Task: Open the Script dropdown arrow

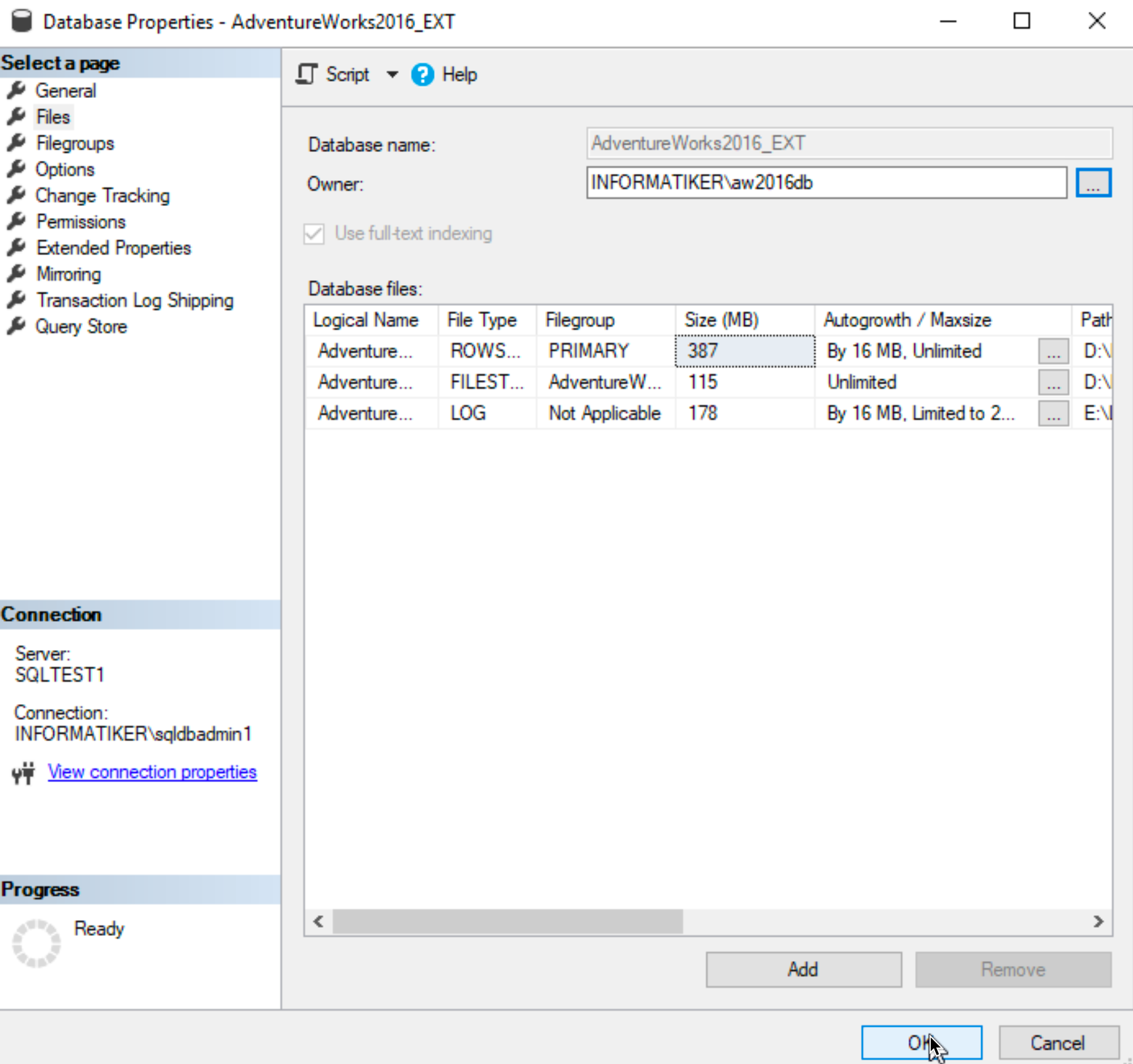Action: click(x=393, y=75)
